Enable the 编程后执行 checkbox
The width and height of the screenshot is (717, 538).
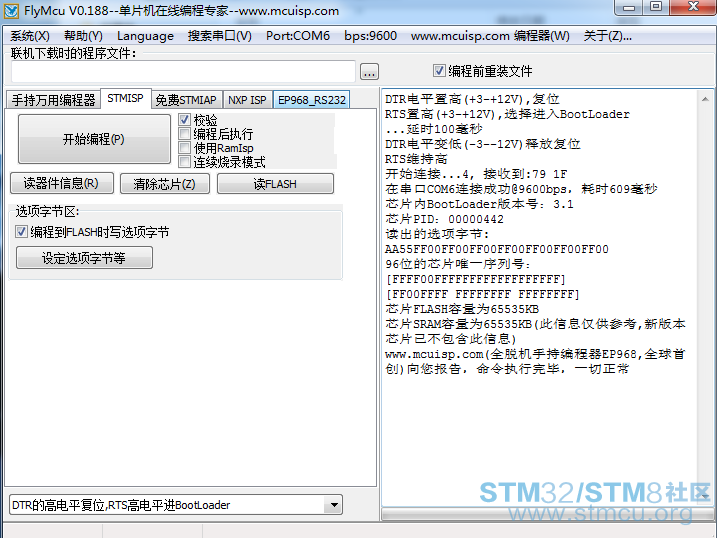tap(184, 134)
